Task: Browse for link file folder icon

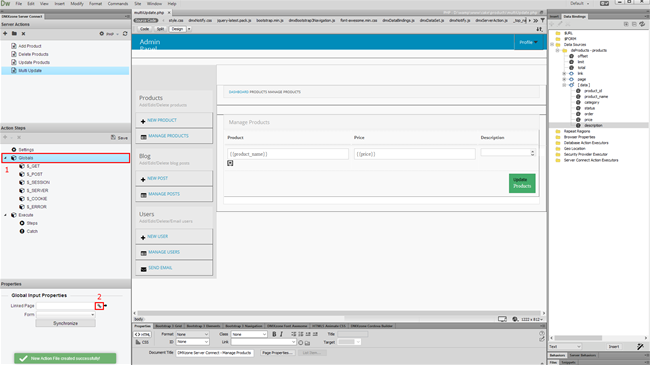Action: pyautogui.click(x=307, y=343)
